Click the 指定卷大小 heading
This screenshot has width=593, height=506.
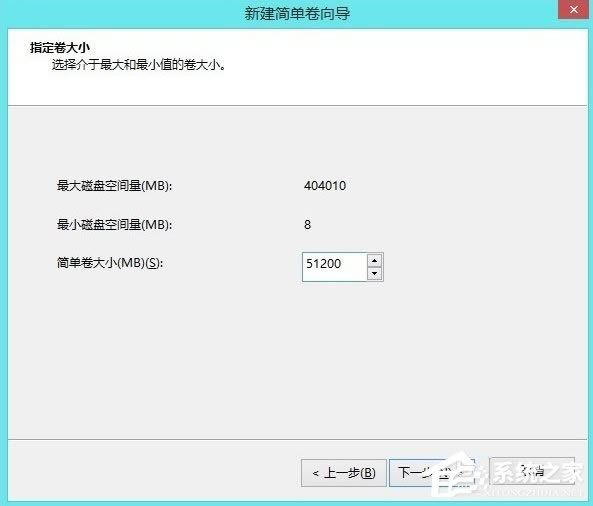pyautogui.click(x=60, y=48)
